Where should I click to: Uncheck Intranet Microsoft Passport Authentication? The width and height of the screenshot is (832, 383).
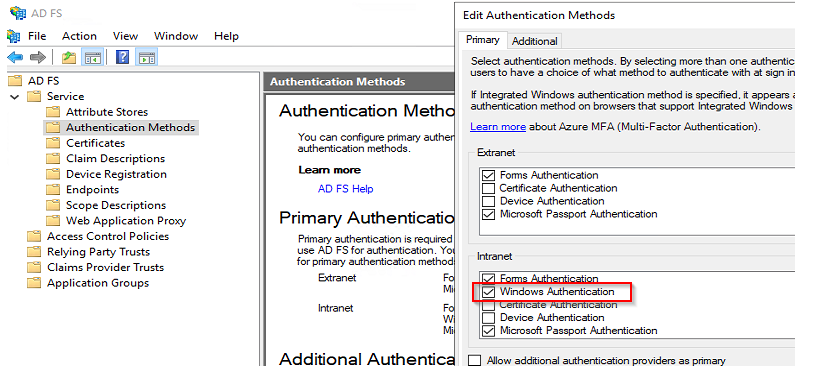coord(489,330)
